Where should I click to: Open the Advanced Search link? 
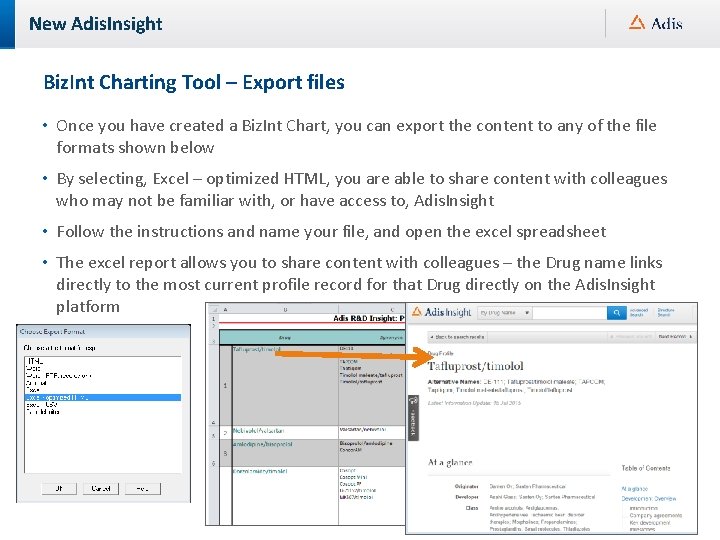pyautogui.click(x=639, y=313)
